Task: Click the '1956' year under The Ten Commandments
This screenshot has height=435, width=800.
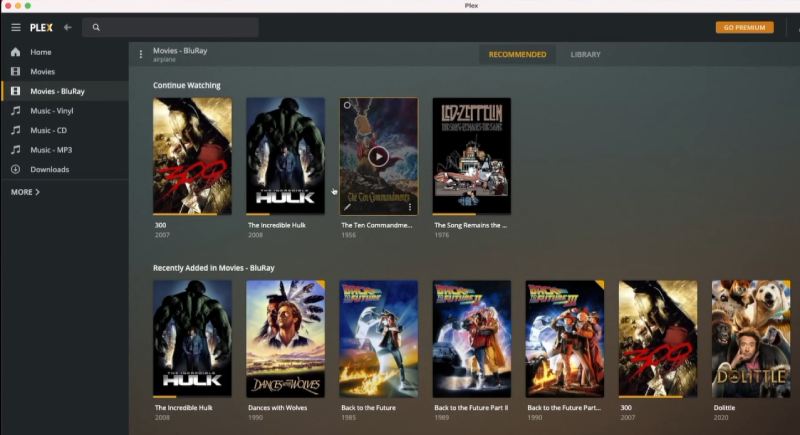Action: [348, 235]
